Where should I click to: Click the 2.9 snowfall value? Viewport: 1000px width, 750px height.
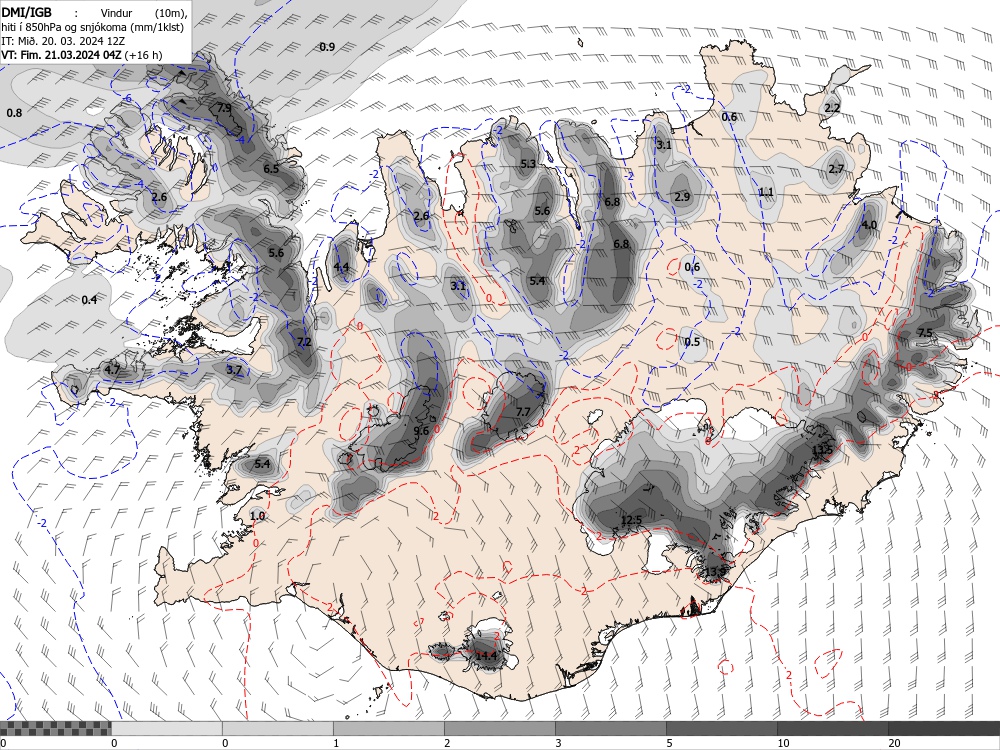682,196
